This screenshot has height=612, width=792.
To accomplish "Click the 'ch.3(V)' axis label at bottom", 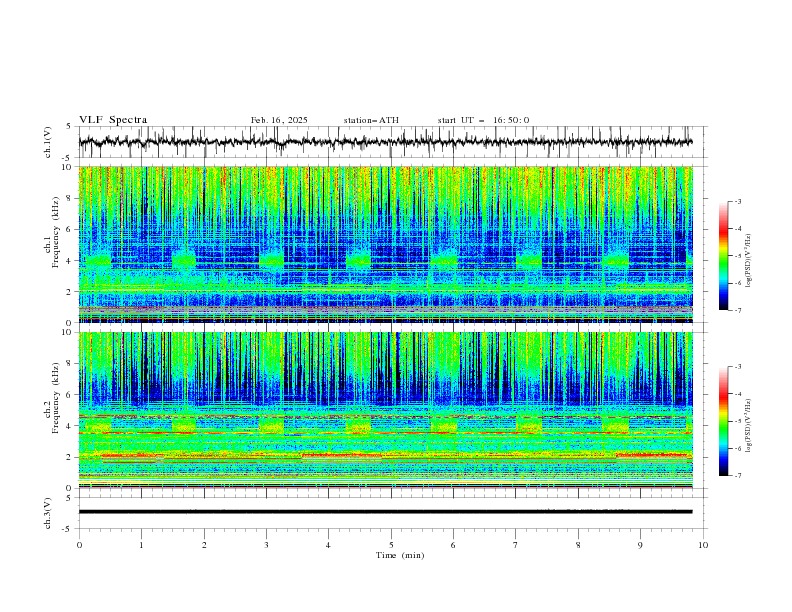I will (48, 514).
